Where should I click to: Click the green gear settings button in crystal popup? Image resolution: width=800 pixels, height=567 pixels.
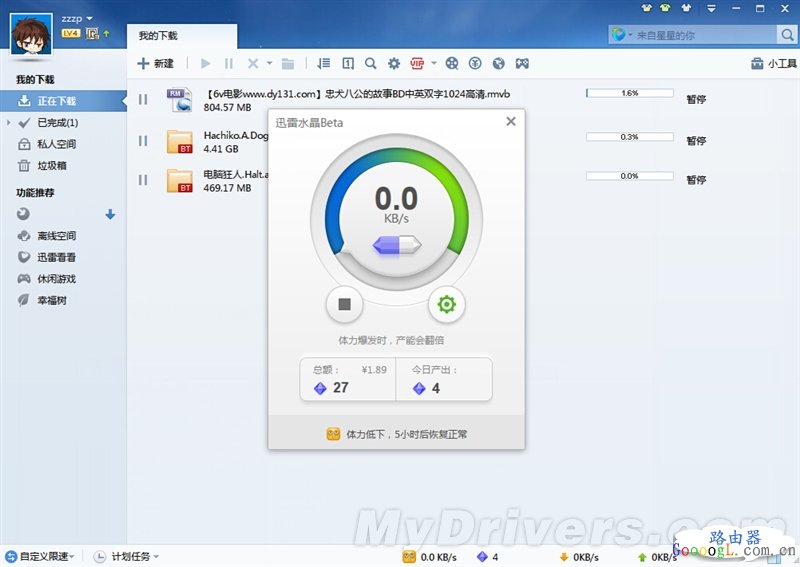point(446,304)
